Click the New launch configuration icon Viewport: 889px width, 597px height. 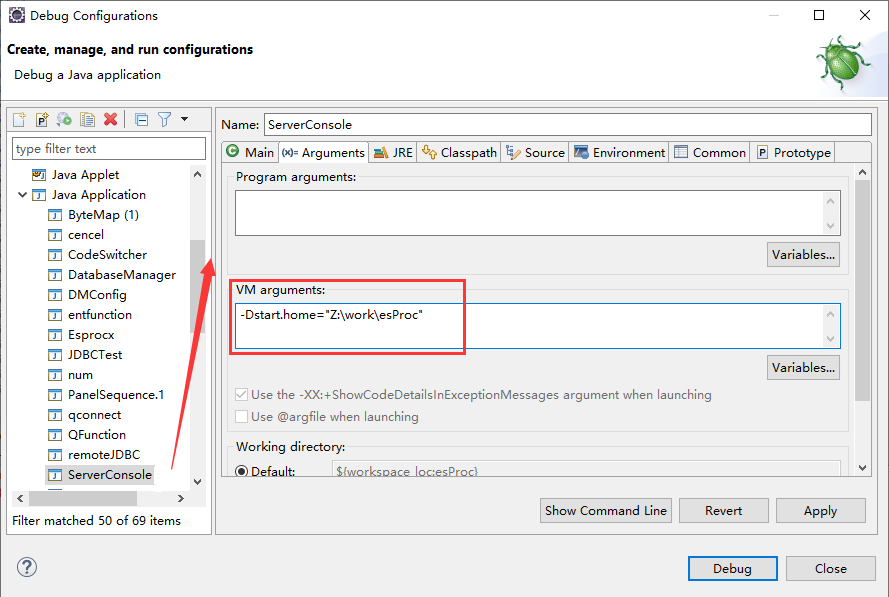point(19,120)
